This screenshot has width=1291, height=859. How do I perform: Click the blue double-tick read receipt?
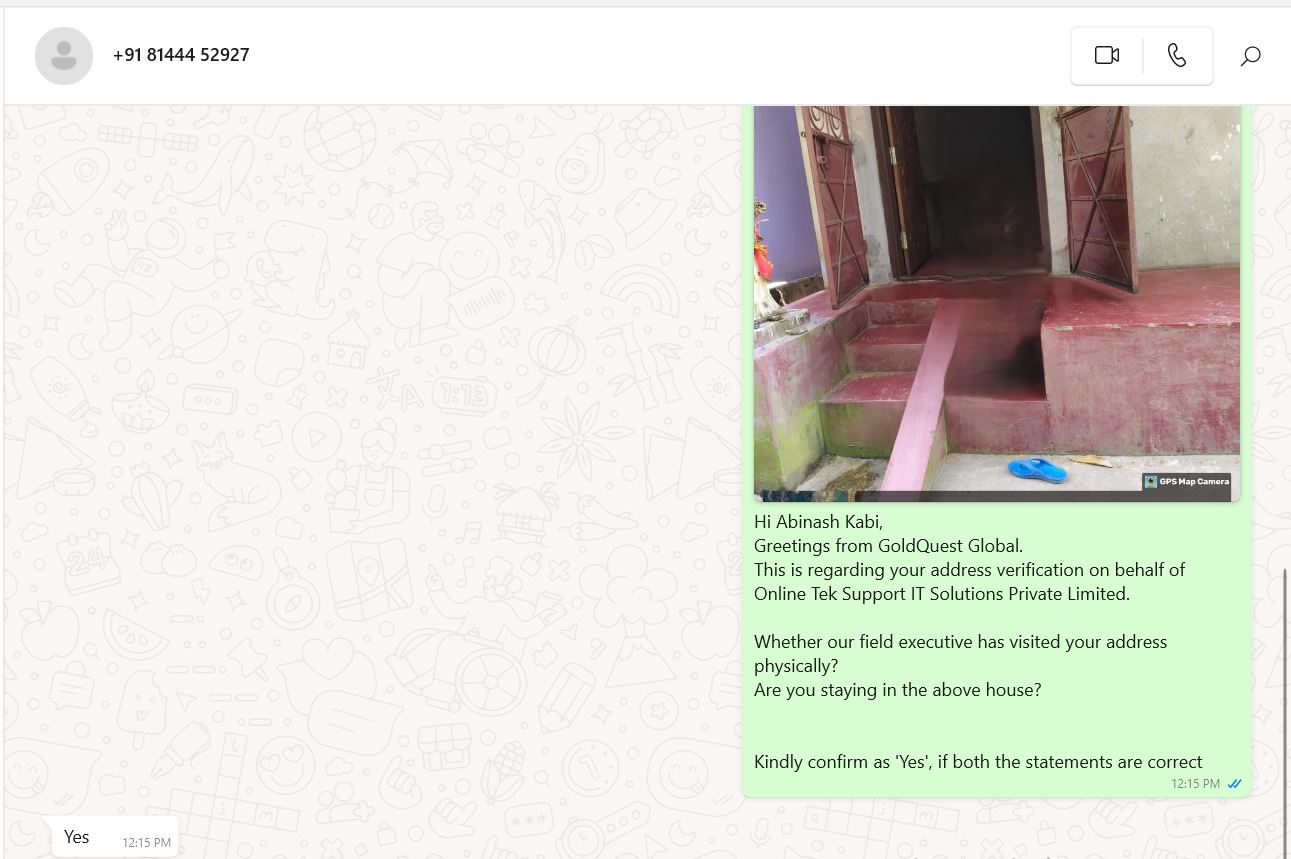pyautogui.click(x=1234, y=784)
